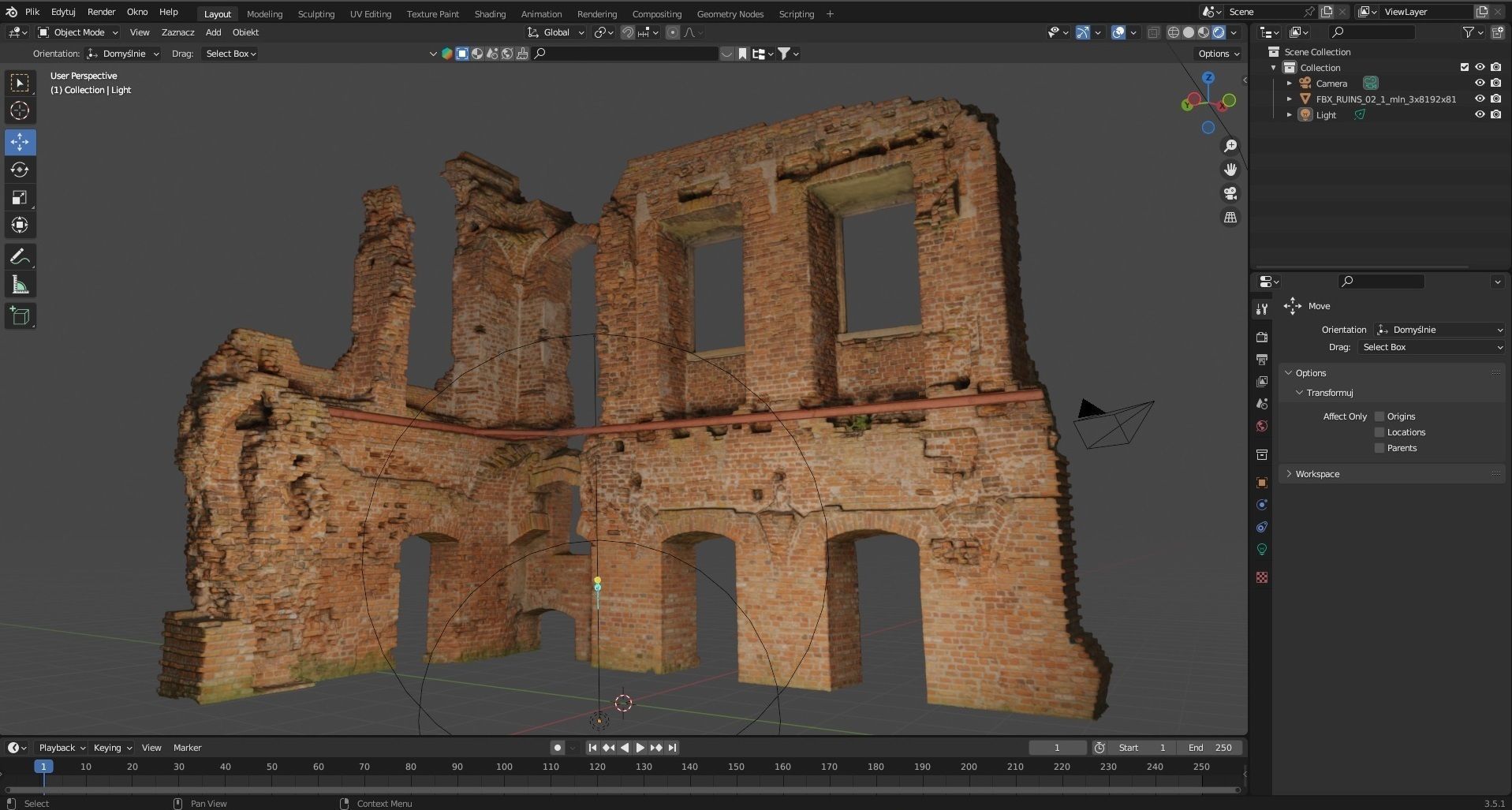The image size is (1512, 810).
Task: Select the Rotate tool
Action: tap(20, 170)
